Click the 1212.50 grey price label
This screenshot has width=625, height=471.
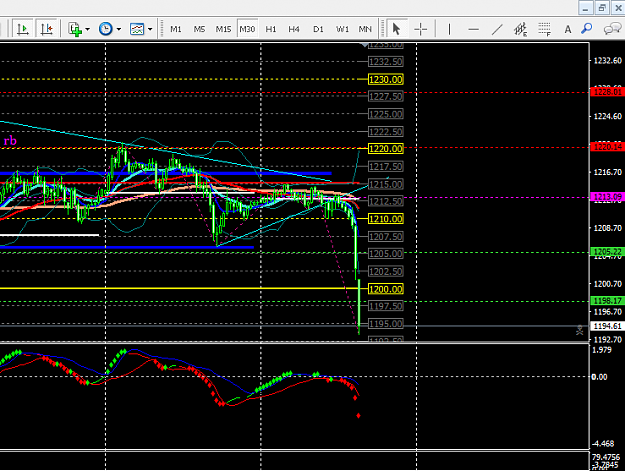[385, 201]
